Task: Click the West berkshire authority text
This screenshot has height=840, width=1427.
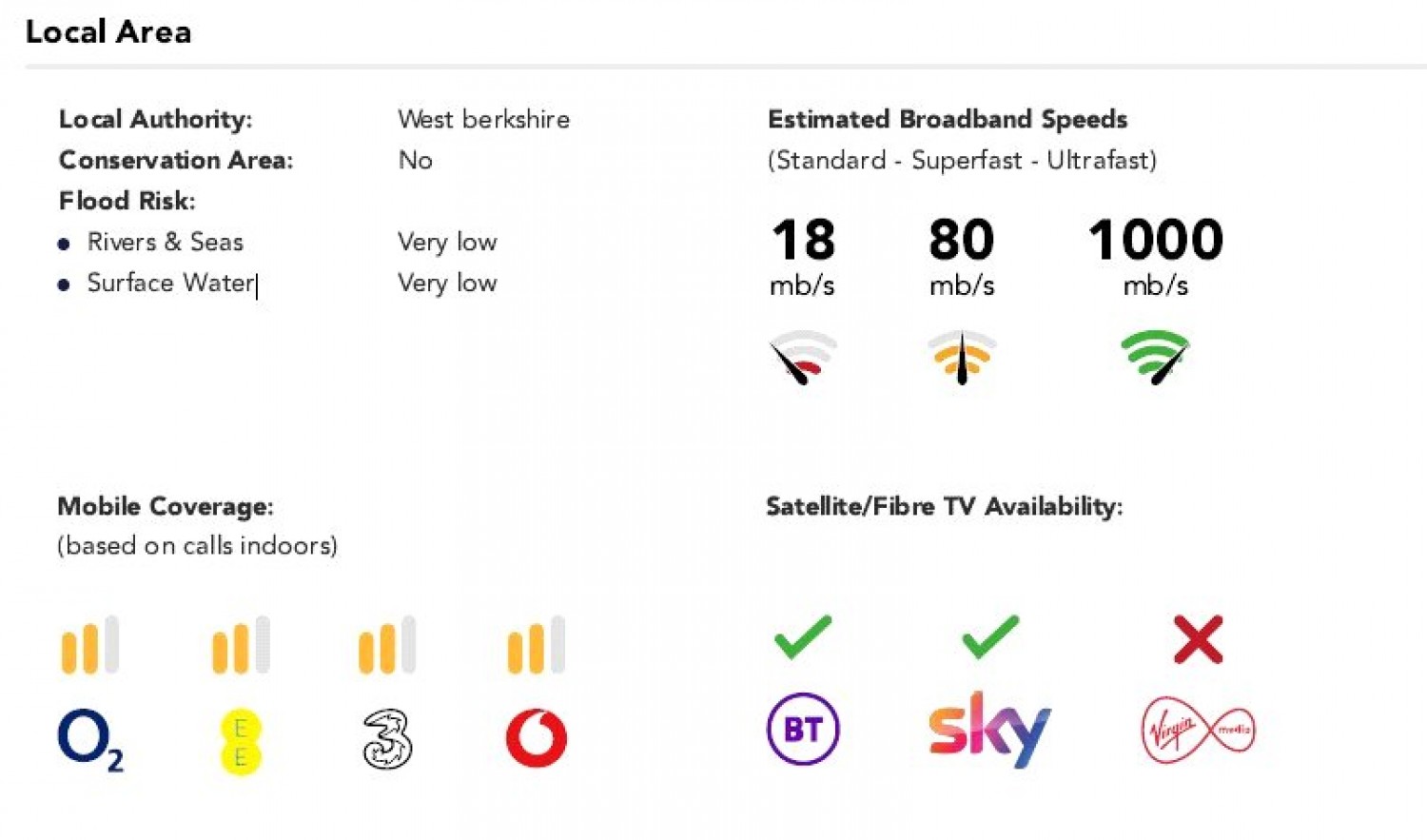Action: 483,119
